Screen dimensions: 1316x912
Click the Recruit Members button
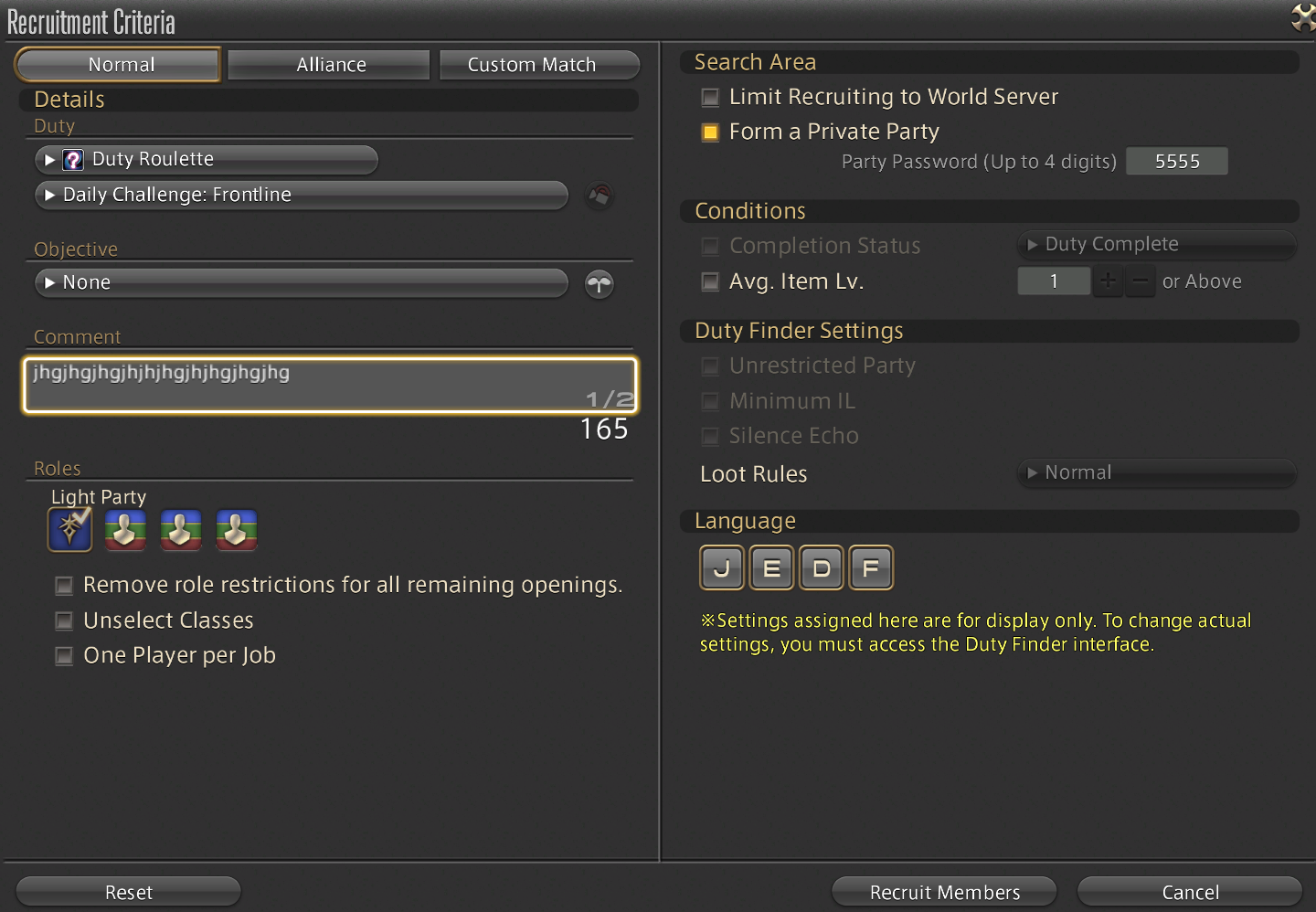[944, 892]
